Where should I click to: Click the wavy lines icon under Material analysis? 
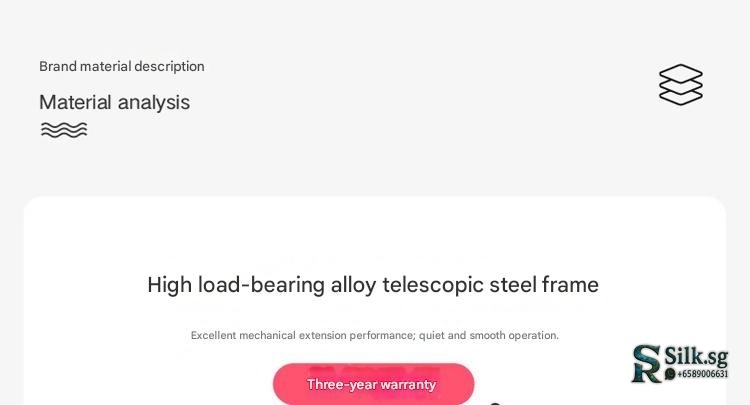pos(64,130)
